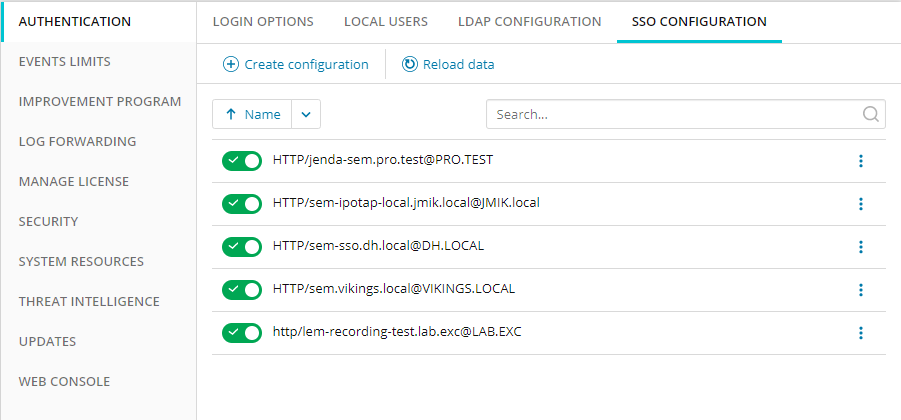Expand the sort field dropdown chevron
901x420 pixels.
[306, 114]
